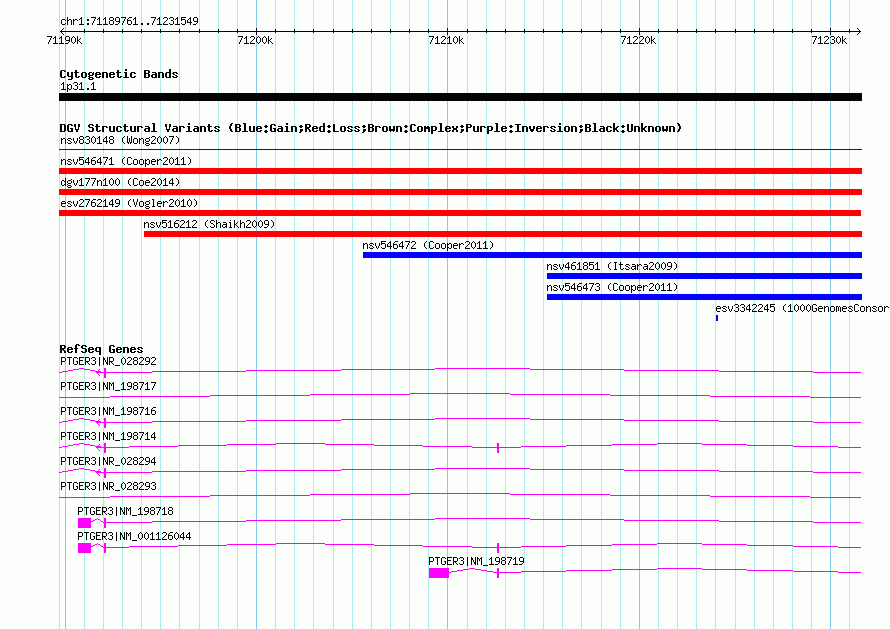Viewport: 890px width, 629px height.
Task: Click the exon tick on the NR_028294 transcript
Action: [105, 473]
